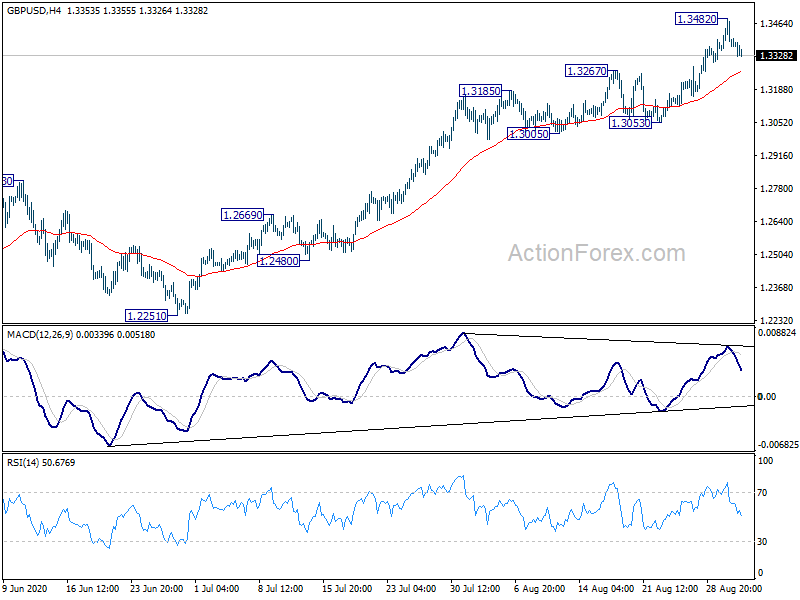The width and height of the screenshot is (800, 600).
Task: Click the 1.34640 price axis value
Action: [777, 23]
